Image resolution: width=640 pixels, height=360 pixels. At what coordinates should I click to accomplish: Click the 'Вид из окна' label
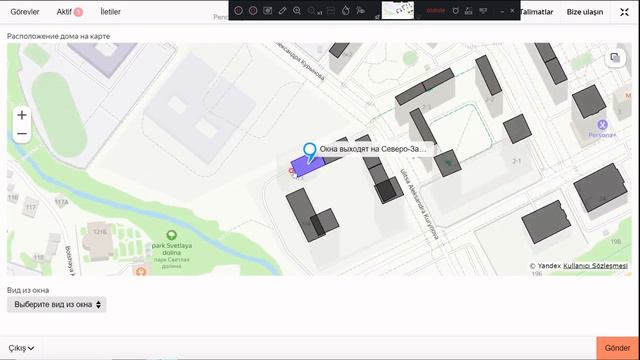click(28, 290)
